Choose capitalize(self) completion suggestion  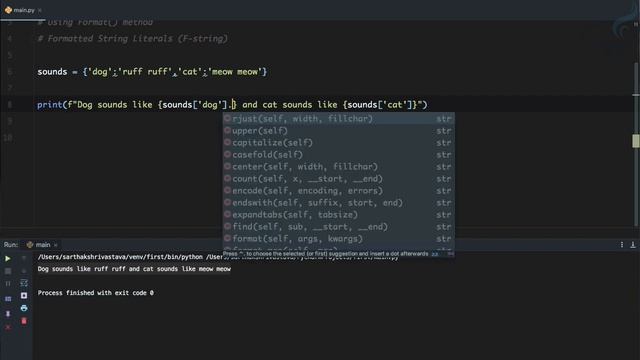[x=338, y=142]
